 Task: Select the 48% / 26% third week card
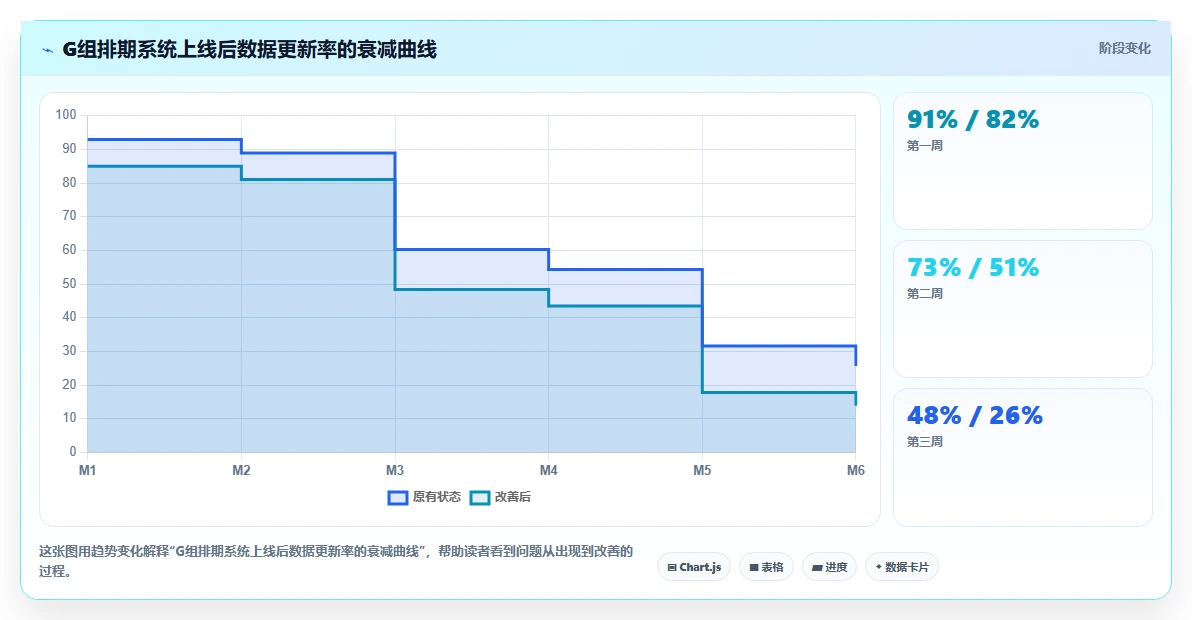click(x=1022, y=457)
